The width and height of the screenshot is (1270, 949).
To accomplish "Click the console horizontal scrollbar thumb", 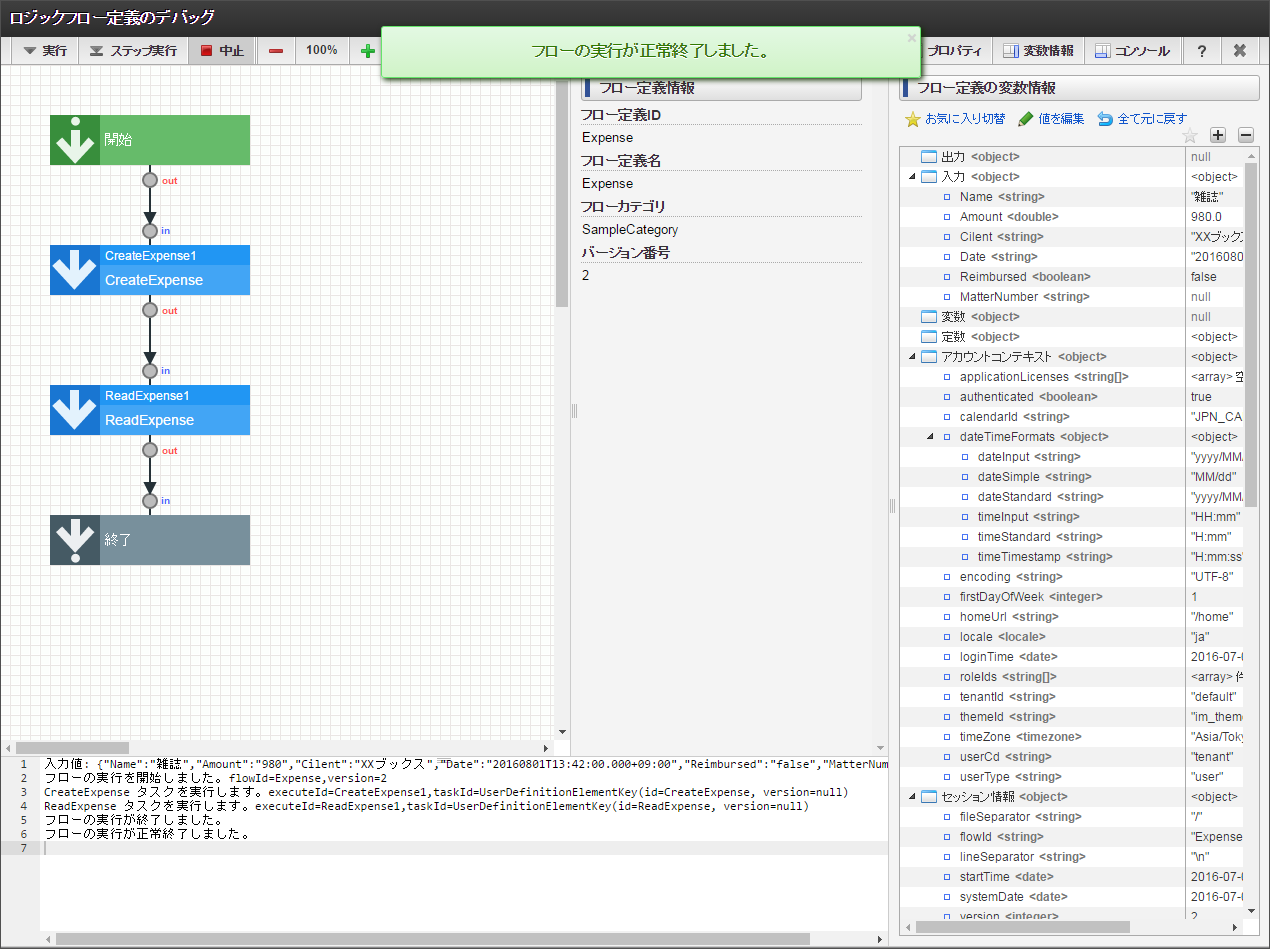I will coord(432,939).
